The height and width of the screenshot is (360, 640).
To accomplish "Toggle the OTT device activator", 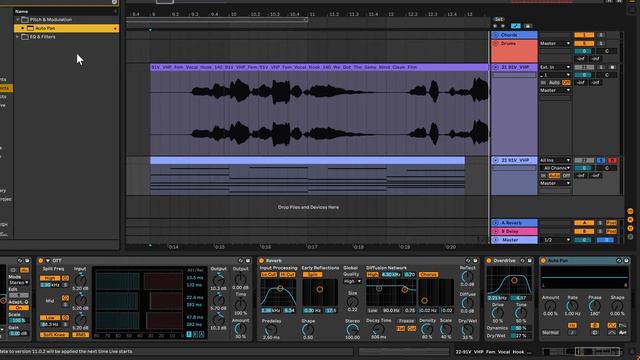I will 40,260.
